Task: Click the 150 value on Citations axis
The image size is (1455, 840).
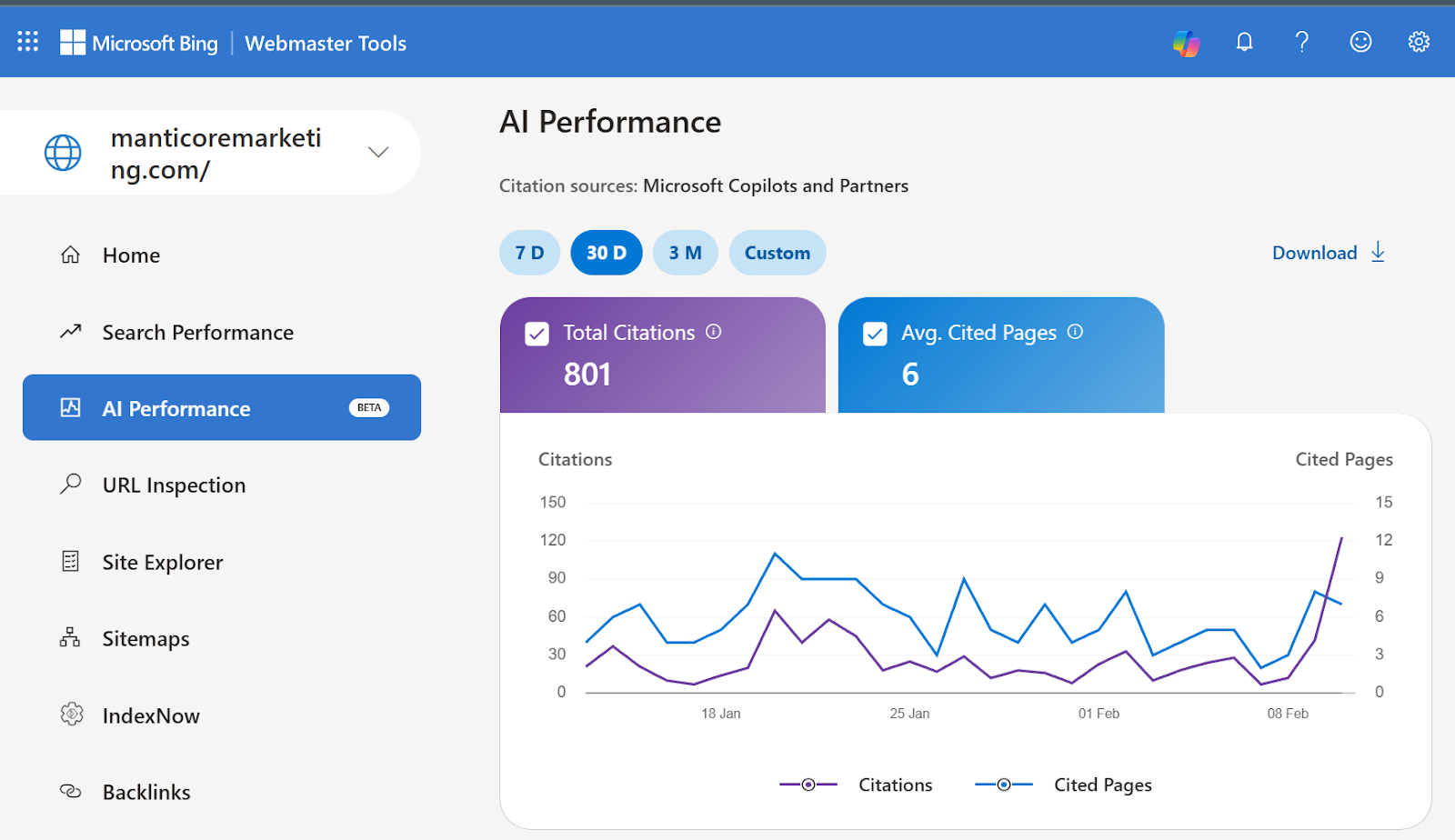Action: click(x=553, y=502)
